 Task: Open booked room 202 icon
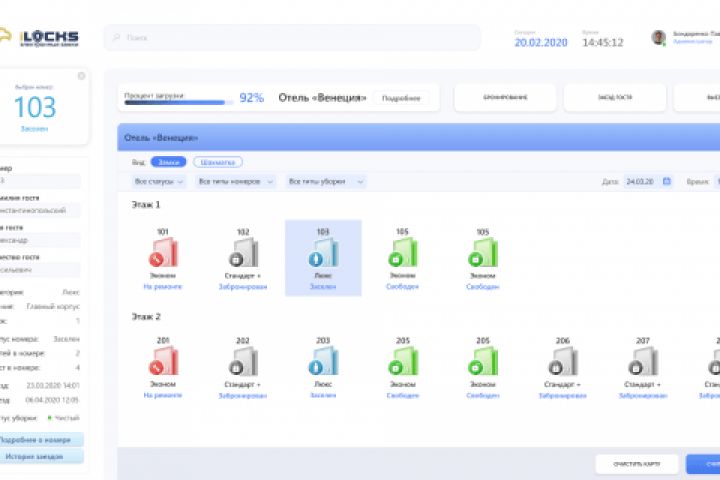pos(243,361)
